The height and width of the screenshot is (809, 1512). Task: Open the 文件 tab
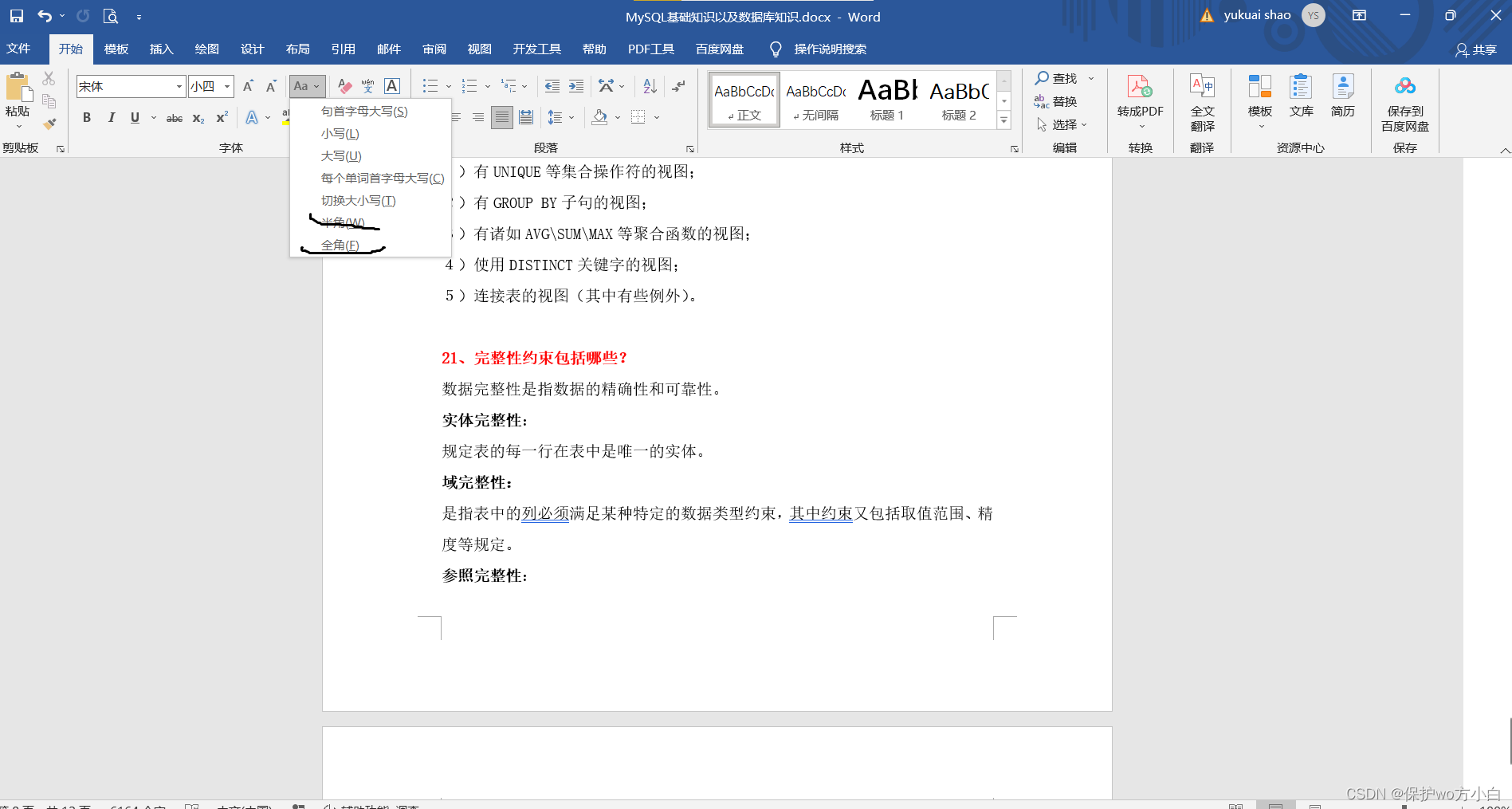pyautogui.click(x=18, y=49)
